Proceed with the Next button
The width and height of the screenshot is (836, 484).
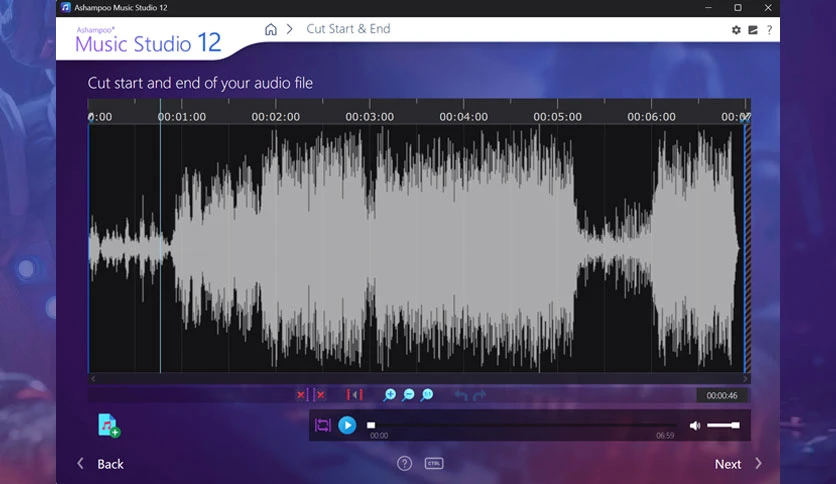click(728, 464)
